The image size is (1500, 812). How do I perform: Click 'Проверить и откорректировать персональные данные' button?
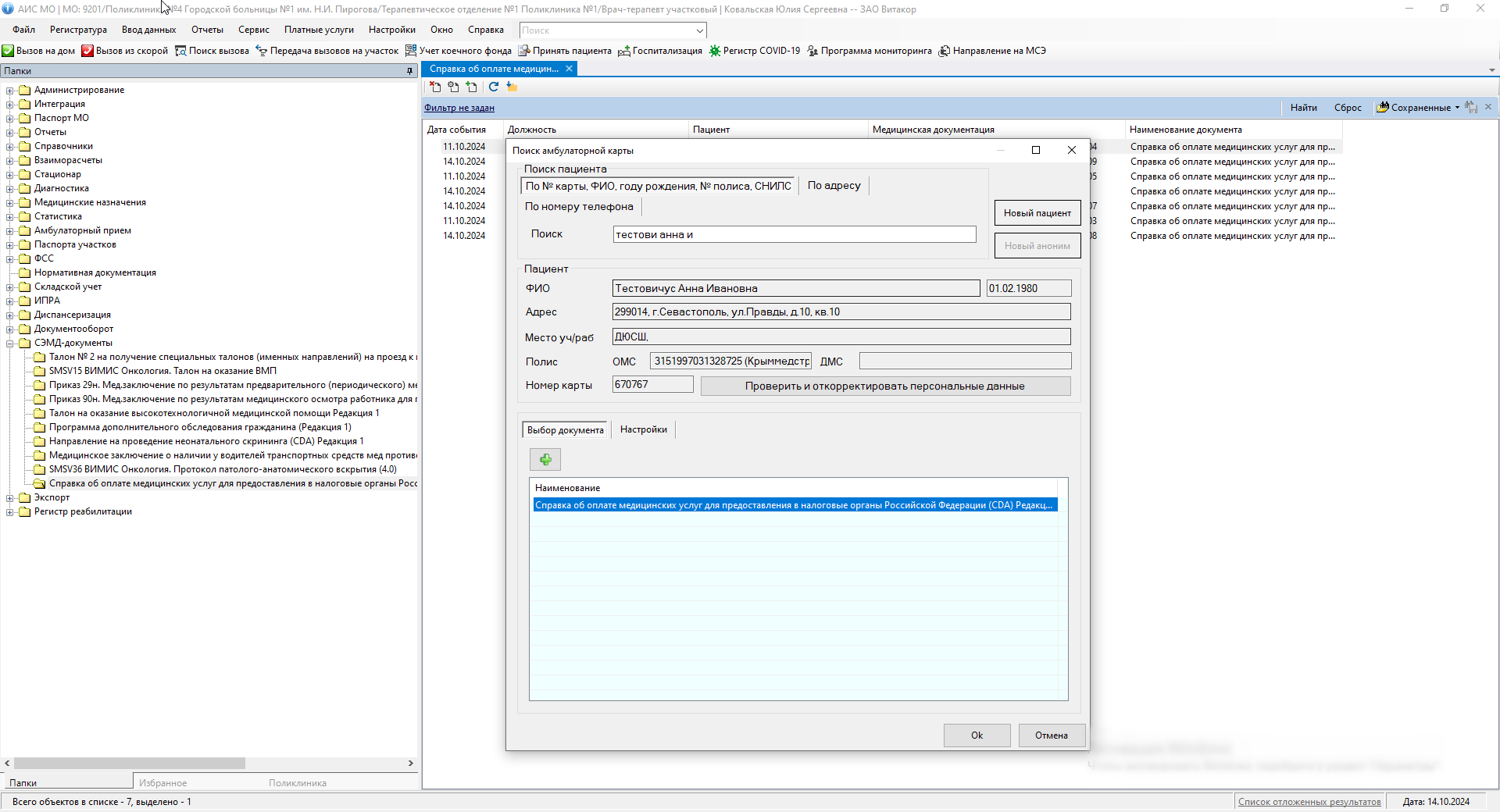pos(885,386)
